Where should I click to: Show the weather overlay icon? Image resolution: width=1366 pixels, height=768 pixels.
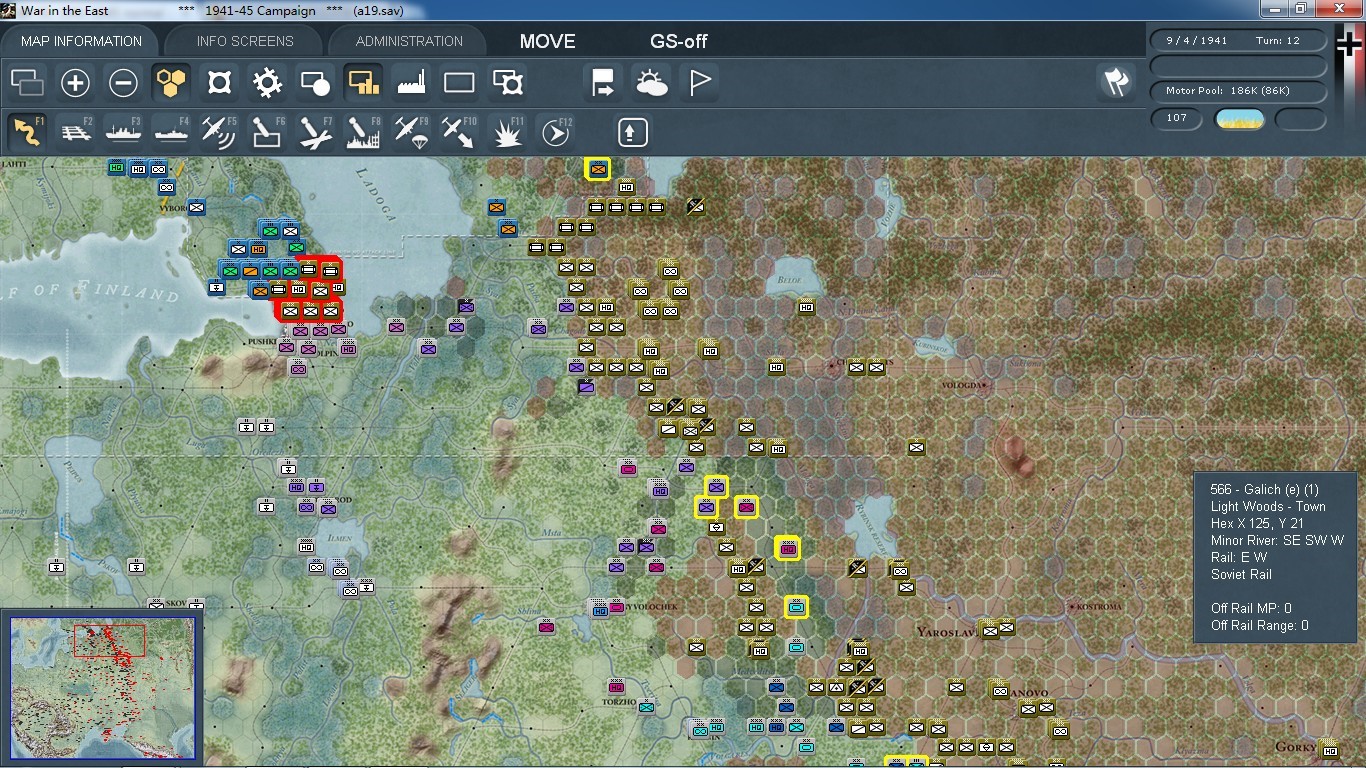652,83
